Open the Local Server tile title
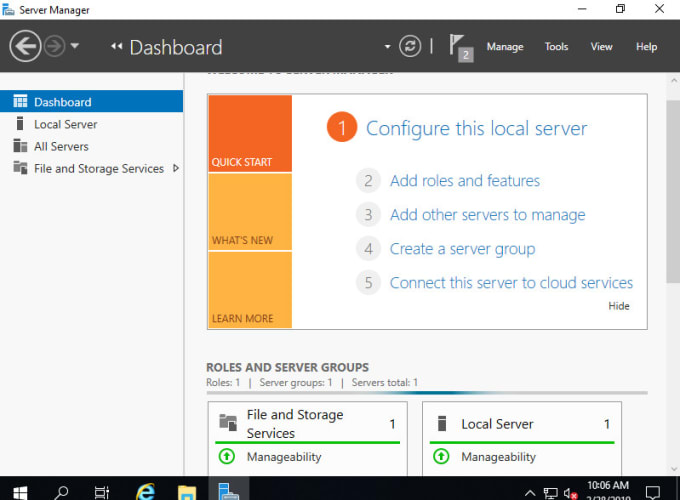The image size is (680, 500). coord(497,424)
